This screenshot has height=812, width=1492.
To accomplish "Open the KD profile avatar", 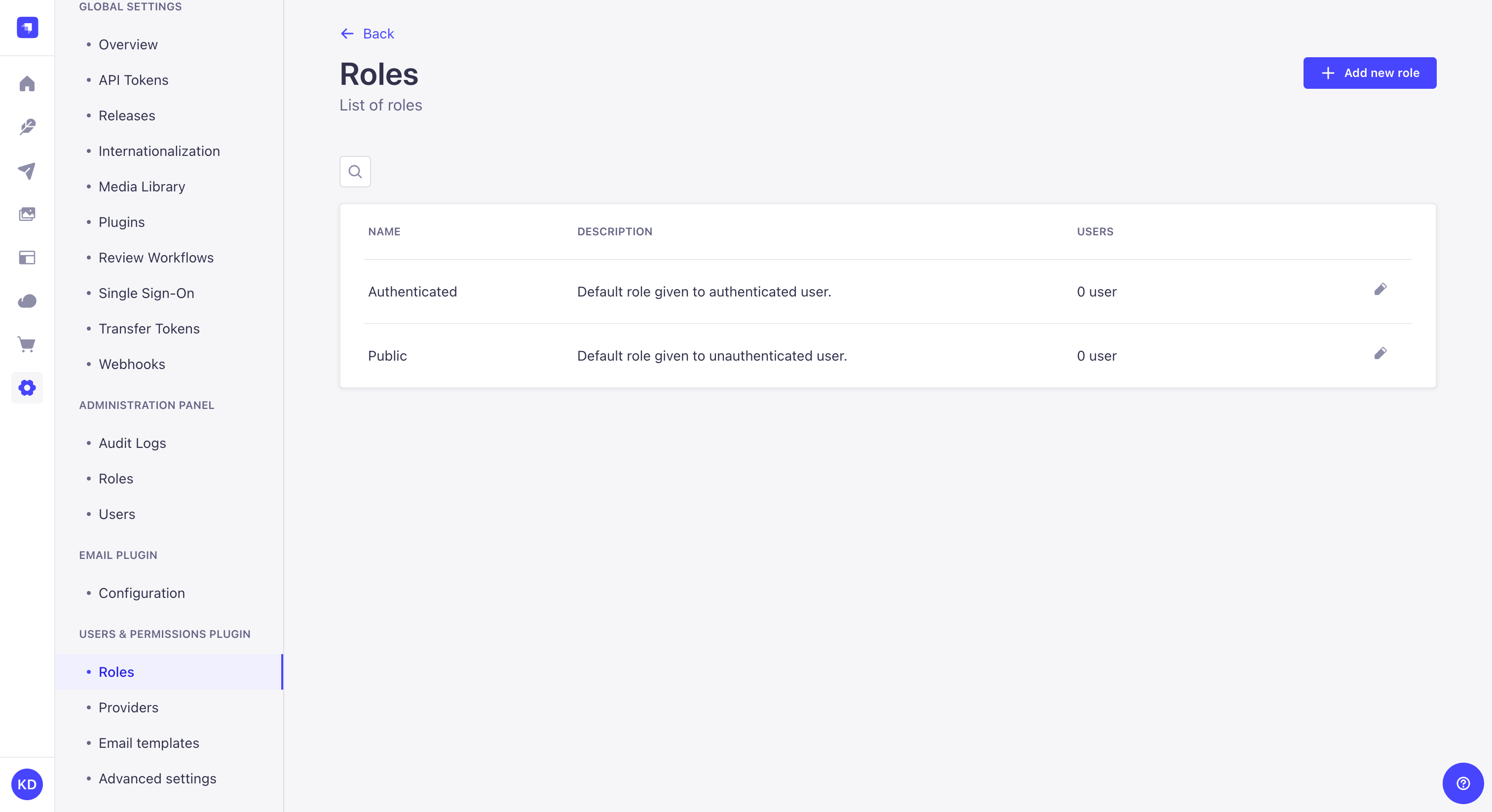I will [27, 784].
